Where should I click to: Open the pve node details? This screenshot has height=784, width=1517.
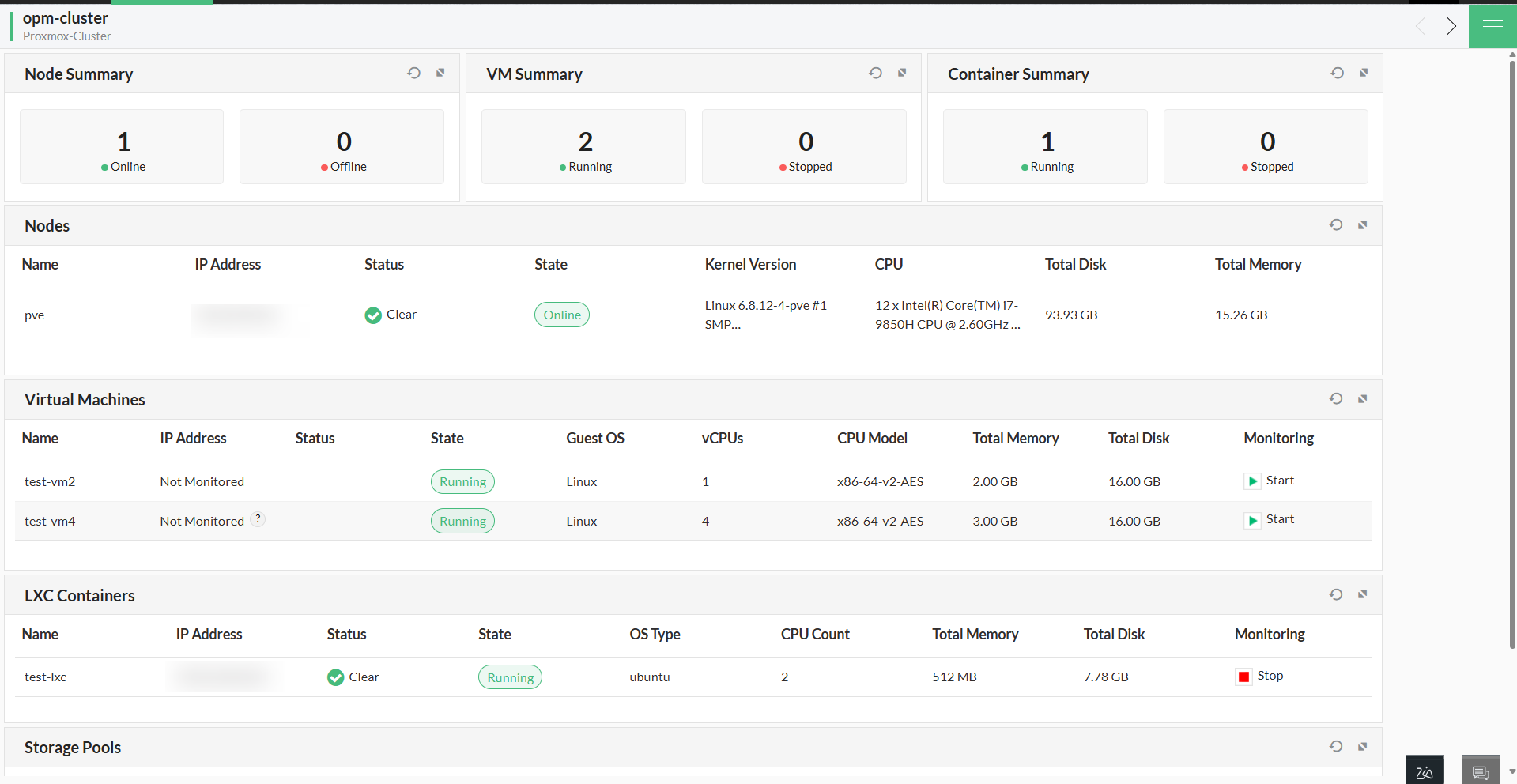(34, 315)
